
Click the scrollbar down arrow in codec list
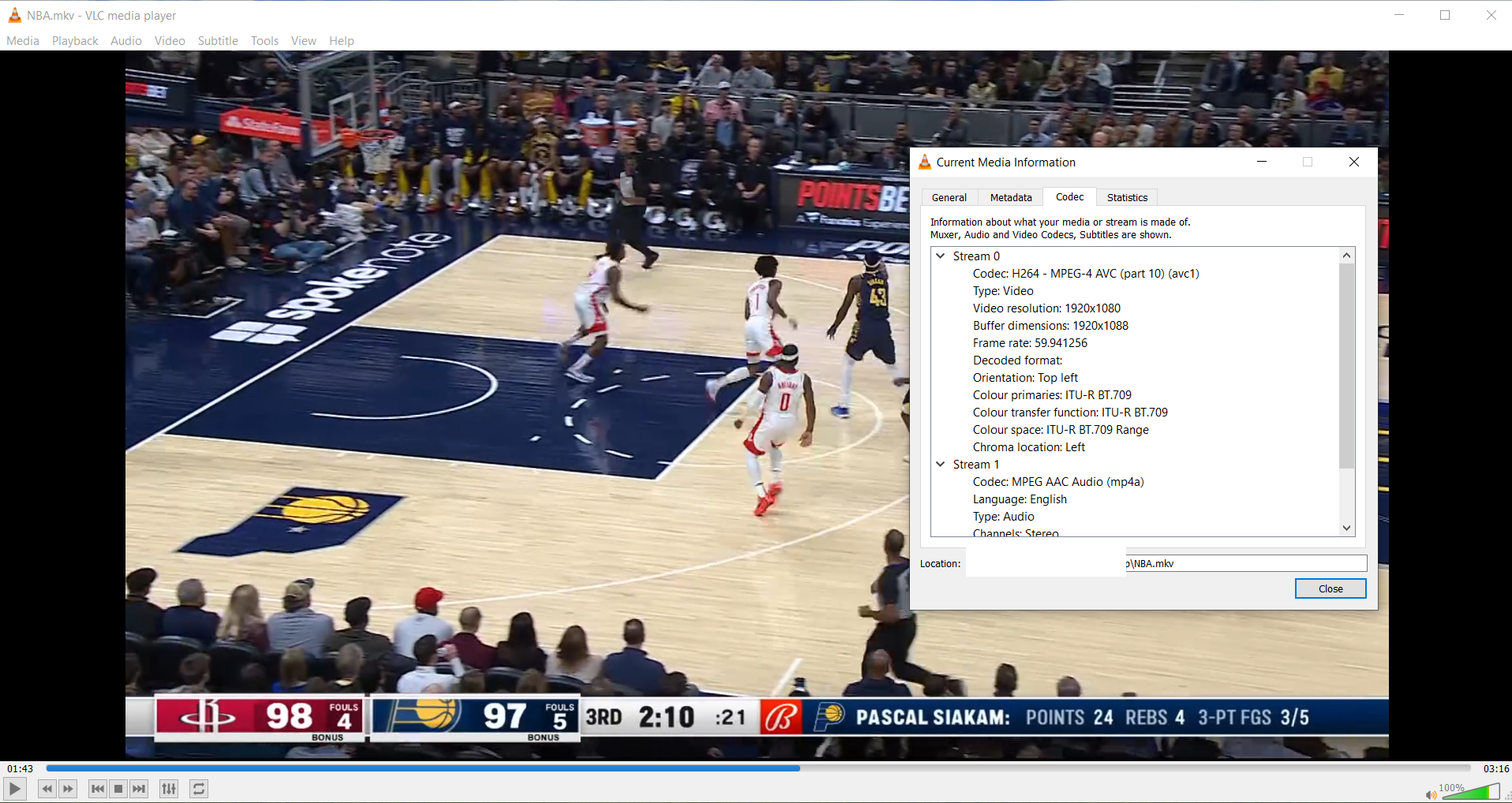[1347, 528]
